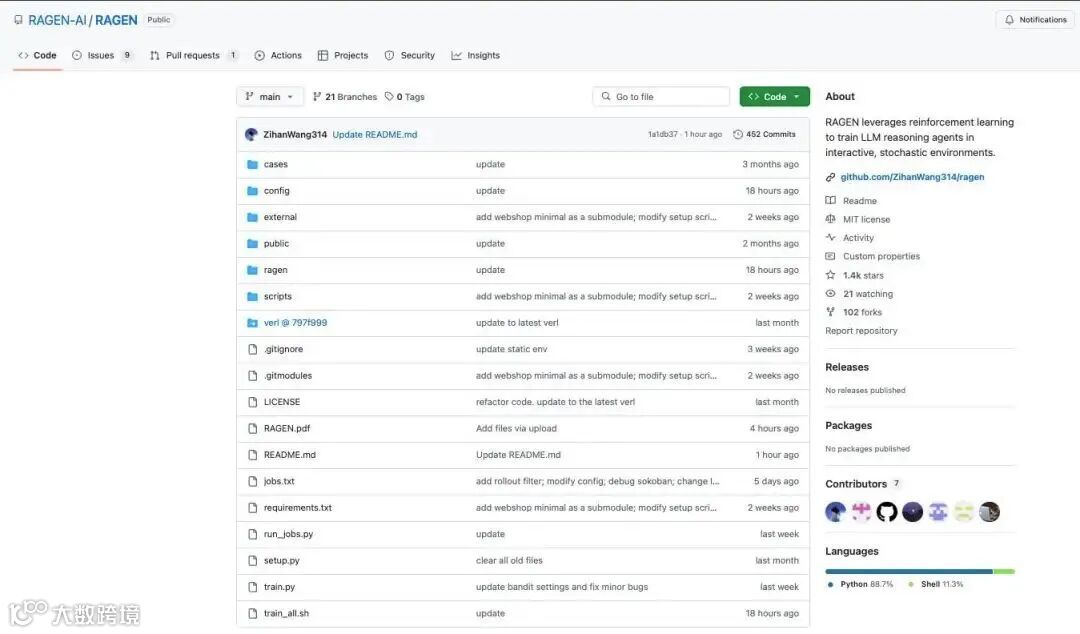Open github.com/ZihanWang314/ragen link
The height and width of the screenshot is (634, 1080).
coord(912,177)
